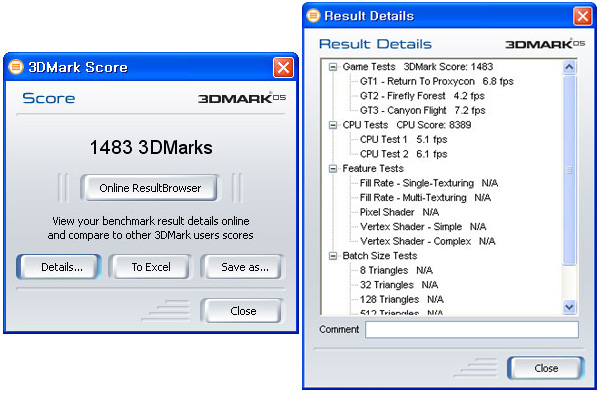Viewport: 600px width, 397px height.
Task: Select CPU Test 1 row
Action: coord(403,140)
